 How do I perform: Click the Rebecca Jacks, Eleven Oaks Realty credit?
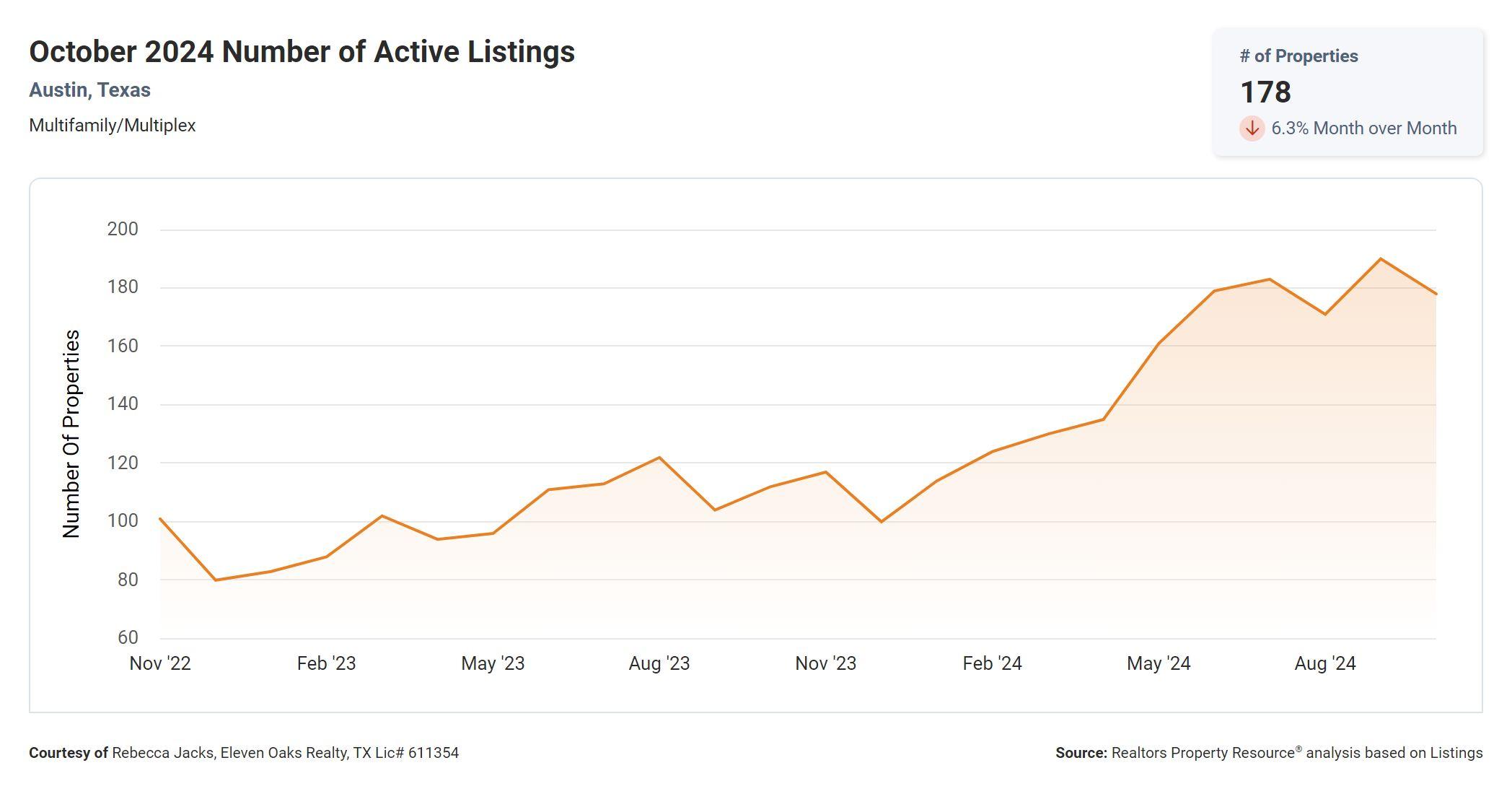pos(285,753)
